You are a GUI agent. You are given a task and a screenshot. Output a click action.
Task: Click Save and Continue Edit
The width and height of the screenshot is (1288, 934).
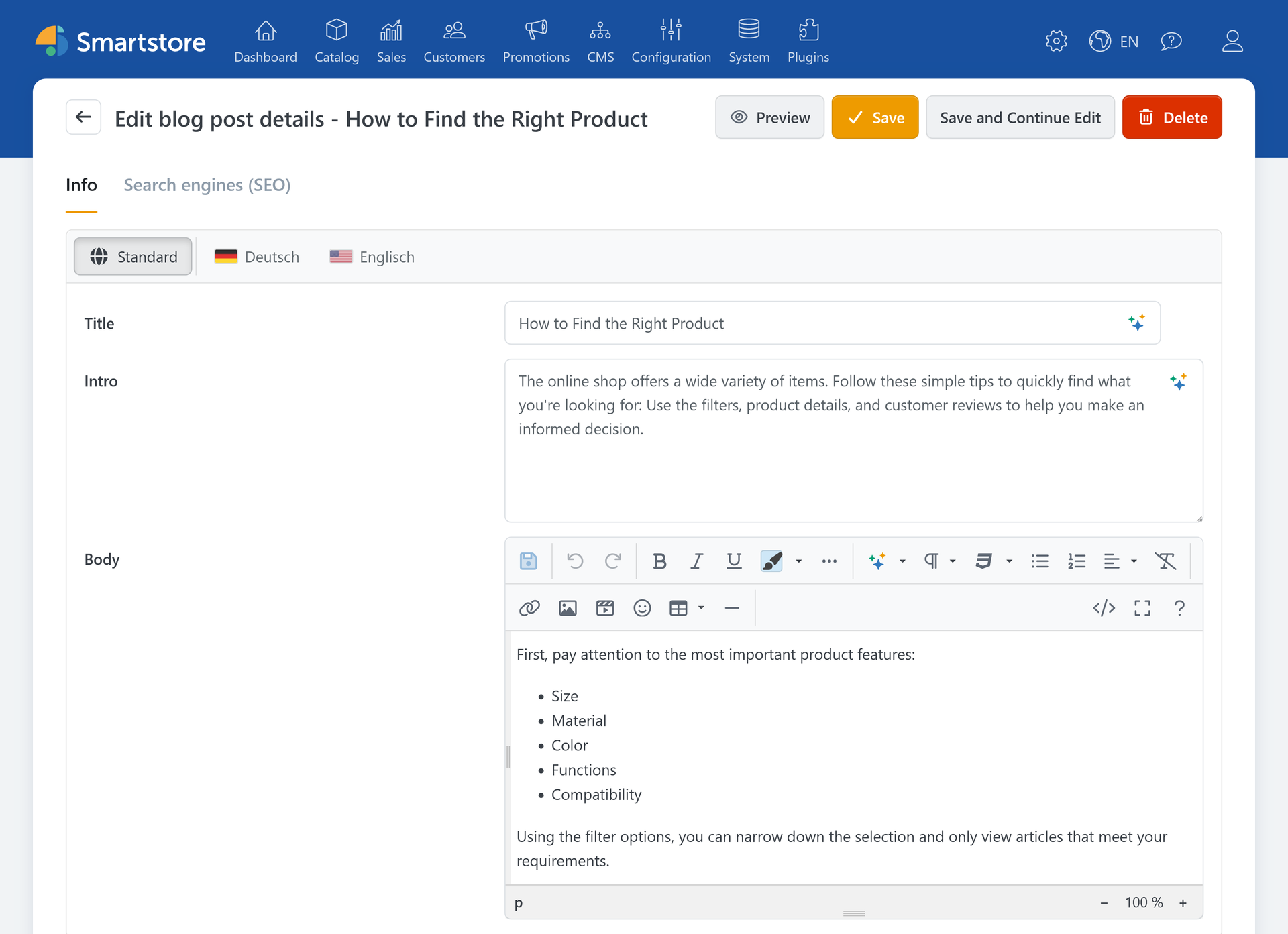tap(1020, 117)
